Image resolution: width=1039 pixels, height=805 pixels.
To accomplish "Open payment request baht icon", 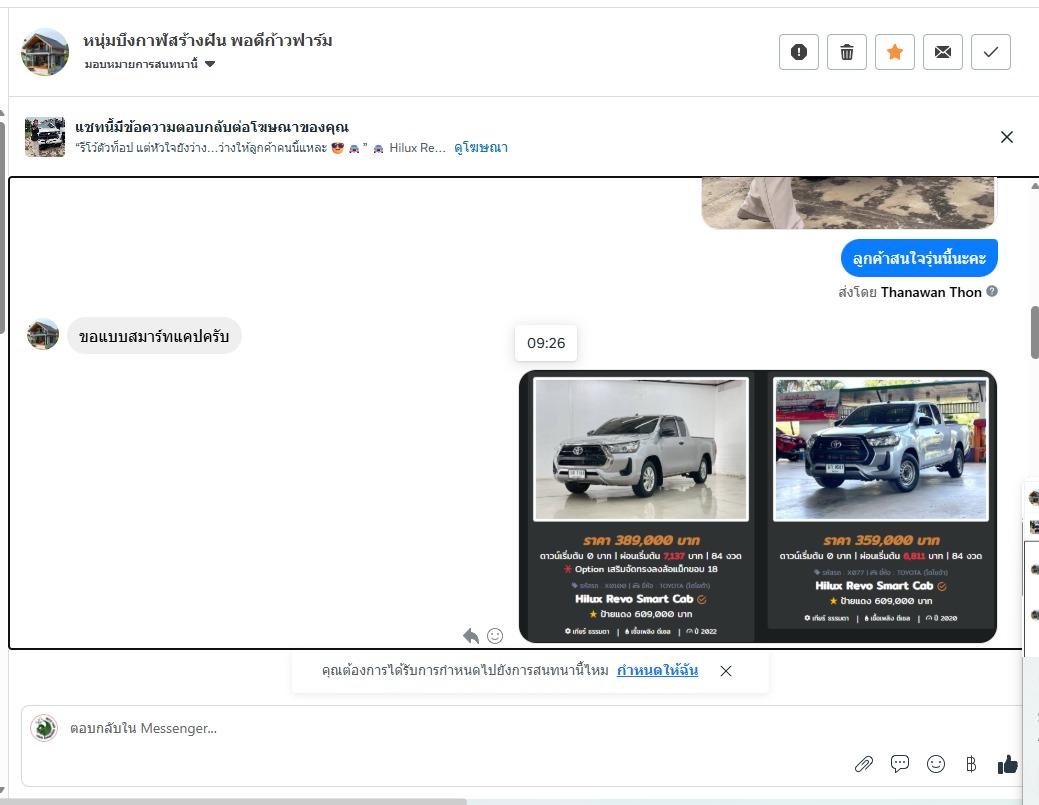I will click(x=971, y=765).
